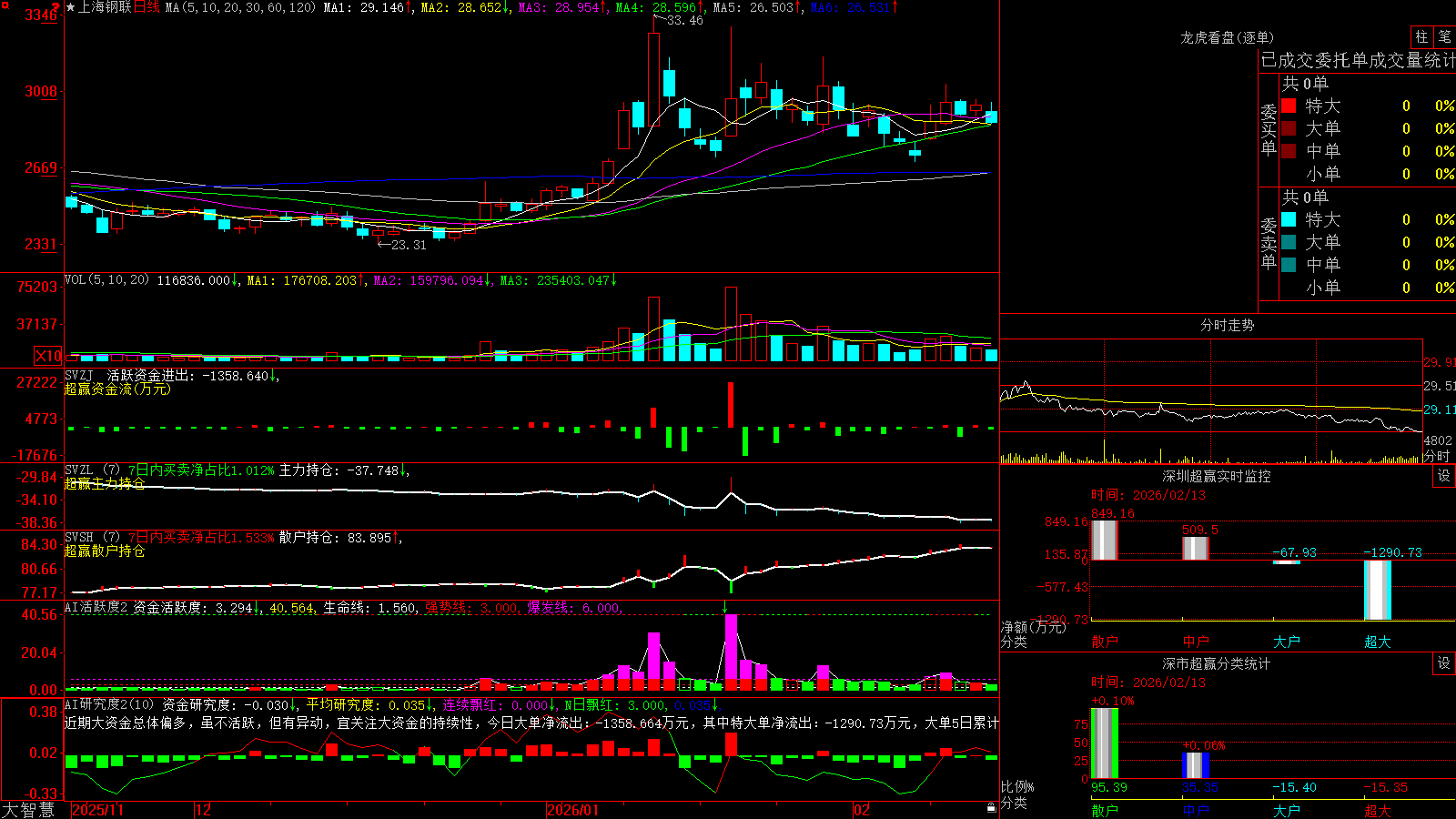The width and height of the screenshot is (1456, 819).
Task: Open the VOL(5,10,20) indicator label
Action: (107, 280)
